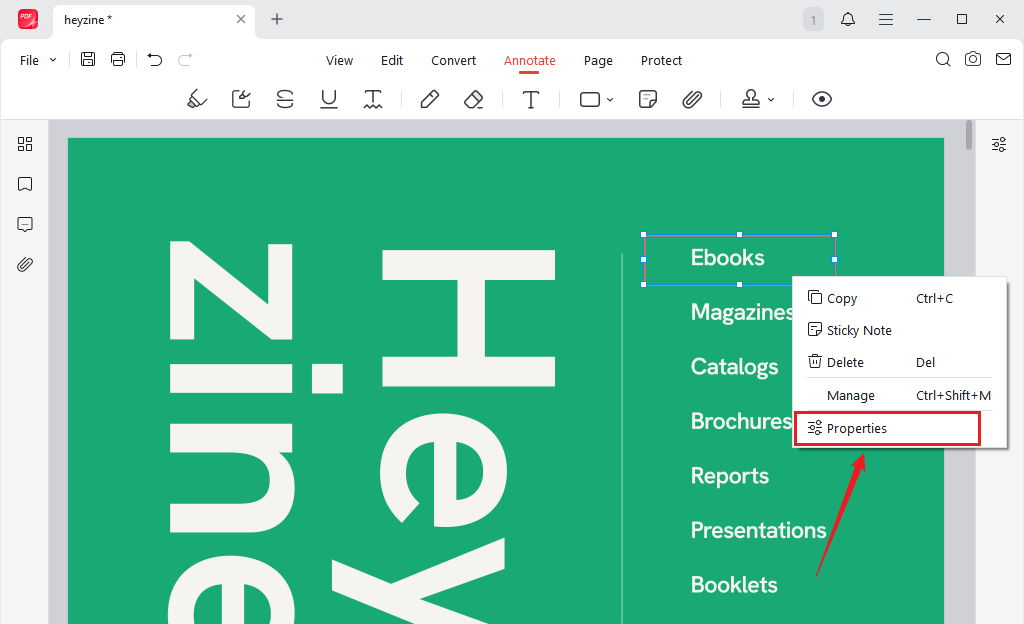Switch to the Edit tab
Screen dimensions: 1024x624
[392, 60]
